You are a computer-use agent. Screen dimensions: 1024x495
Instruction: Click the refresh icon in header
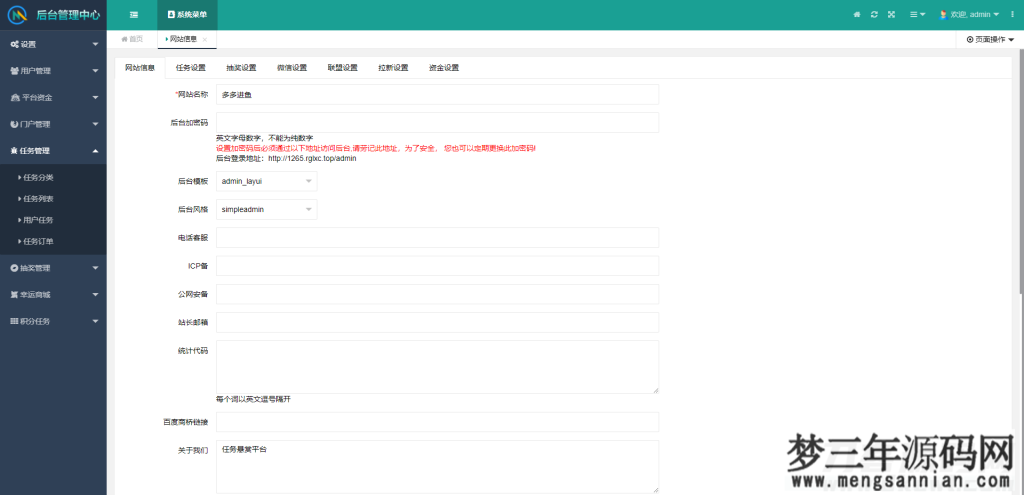874,15
